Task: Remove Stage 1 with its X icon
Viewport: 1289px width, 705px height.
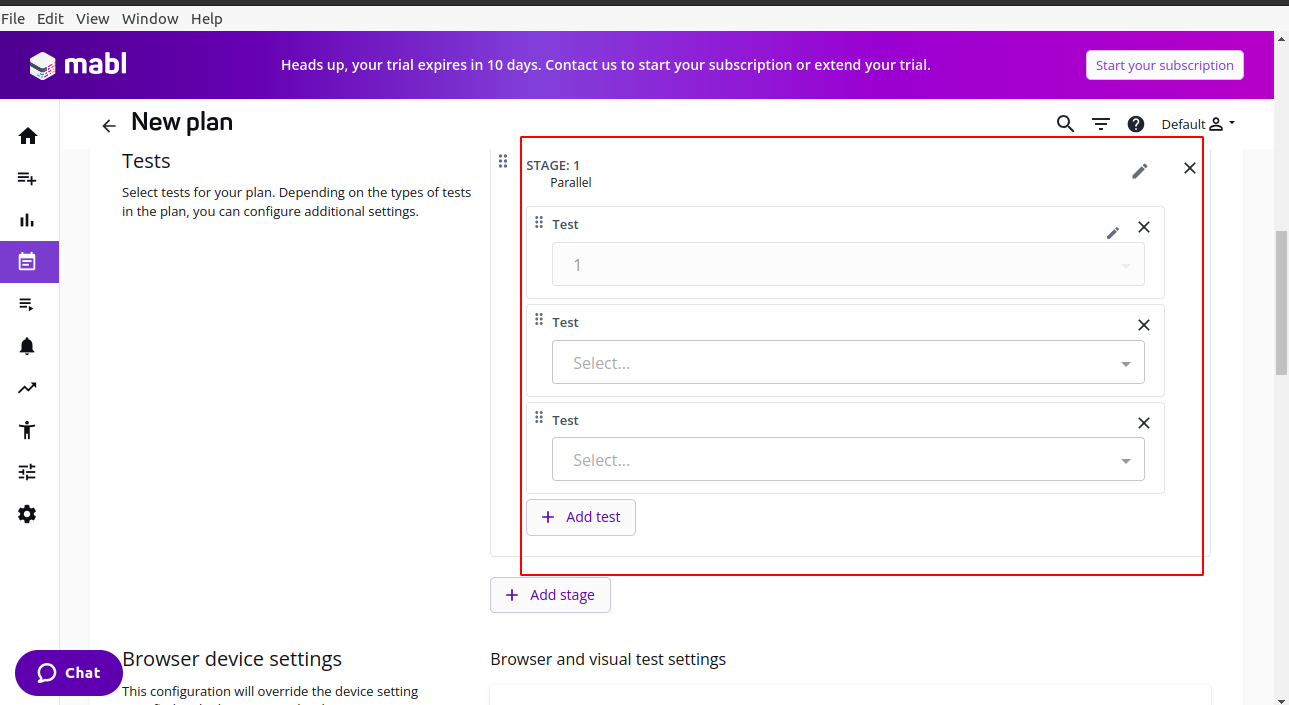Action: click(x=1189, y=168)
